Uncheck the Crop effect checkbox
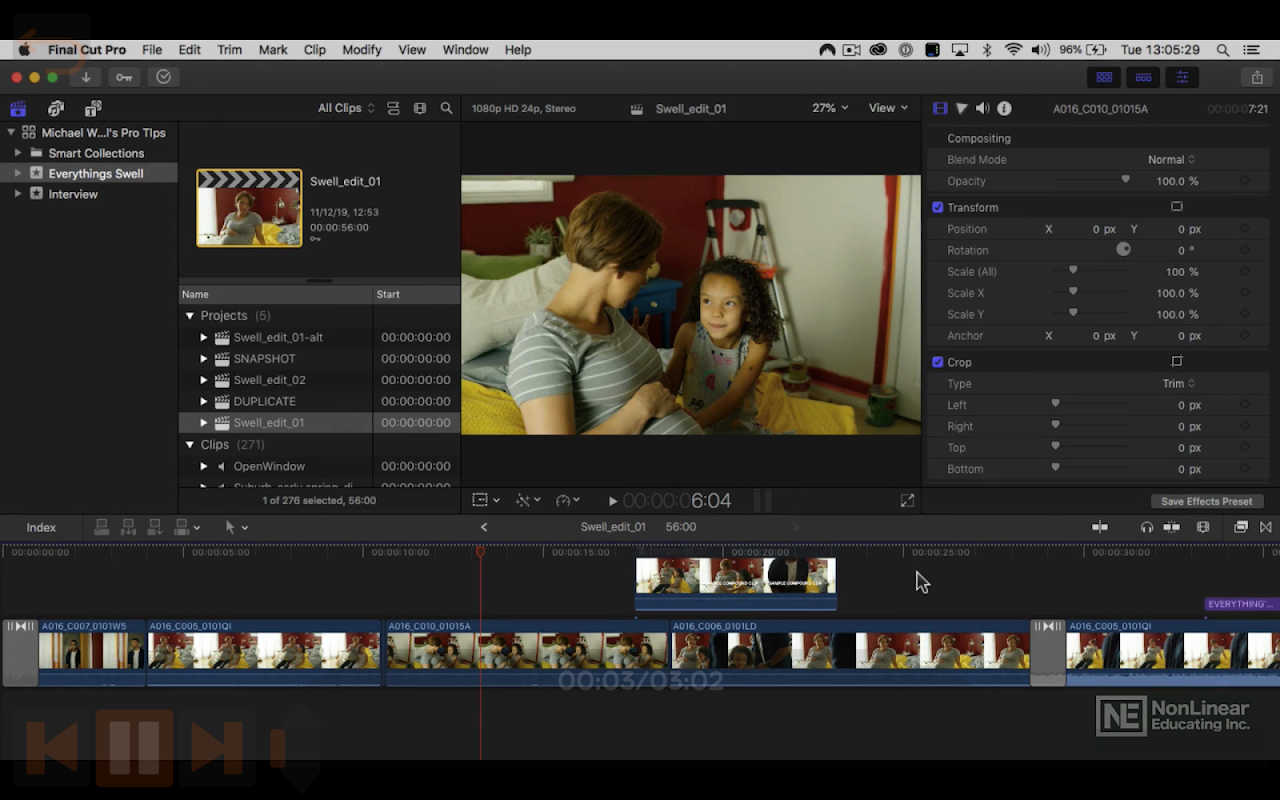This screenshot has height=800, width=1280. point(938,362)
